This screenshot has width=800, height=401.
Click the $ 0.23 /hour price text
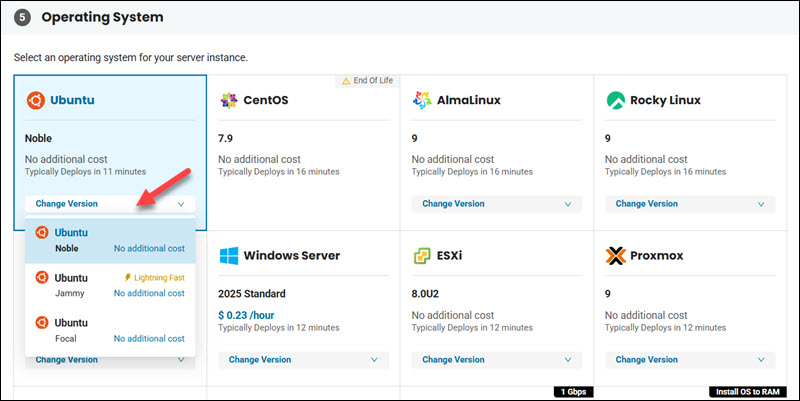(x=246, y=315)
